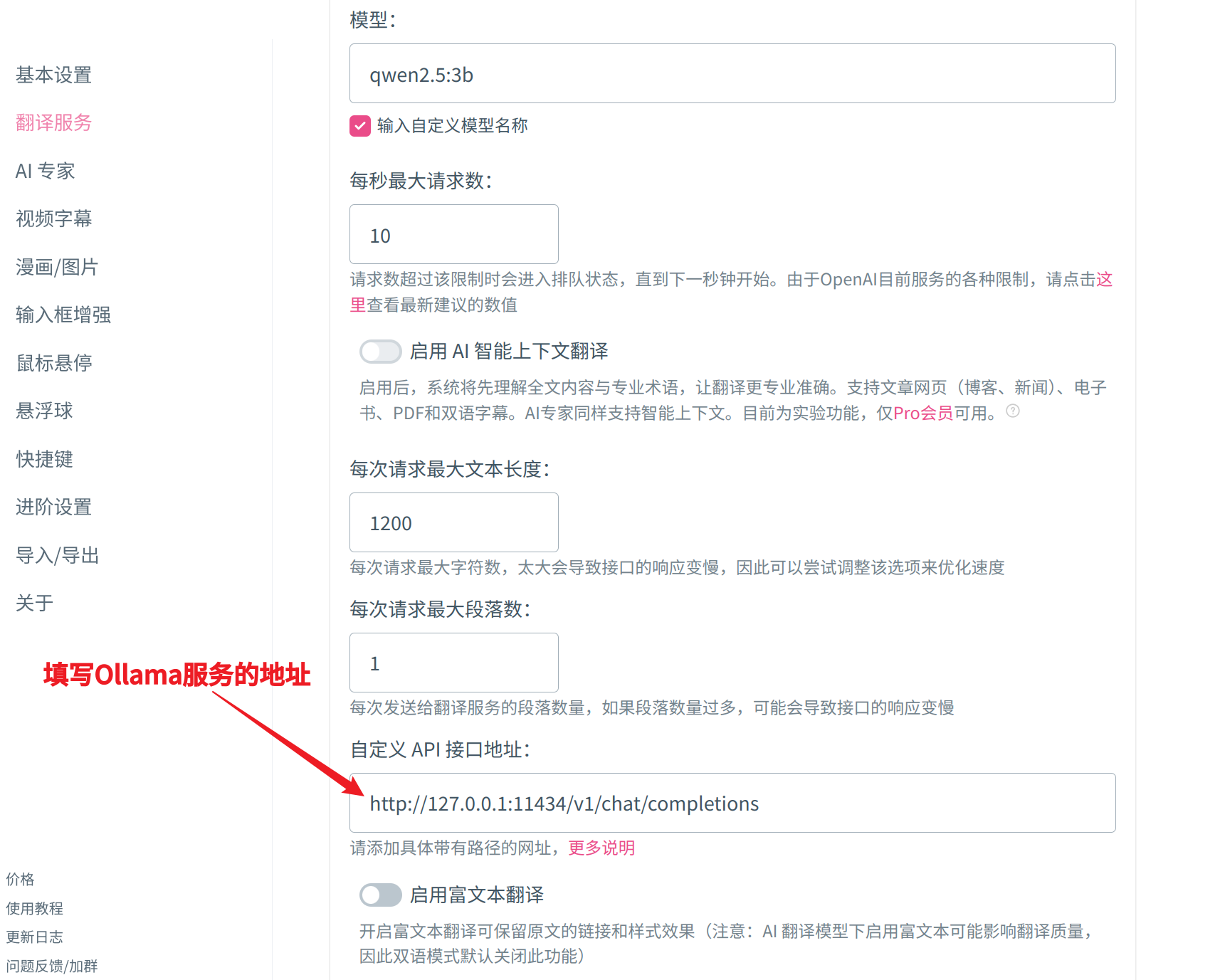Click the help question-mark icon after Pro会员可用
The width and height of the screenshot is (1220, 980).
point(1013,411)
